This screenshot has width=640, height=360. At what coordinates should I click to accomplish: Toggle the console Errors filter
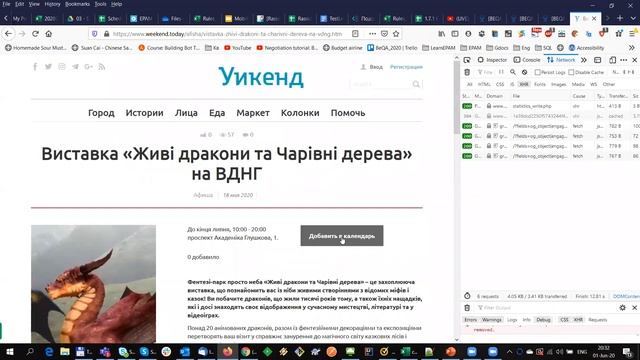[x=470, y=320]
